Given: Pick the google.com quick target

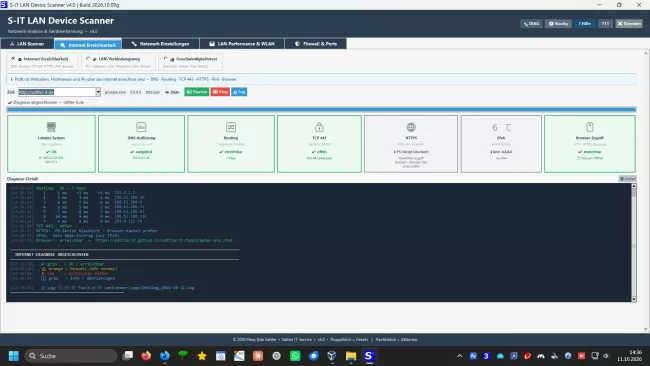Looking at the screenshot, I should tap(115, 92).
